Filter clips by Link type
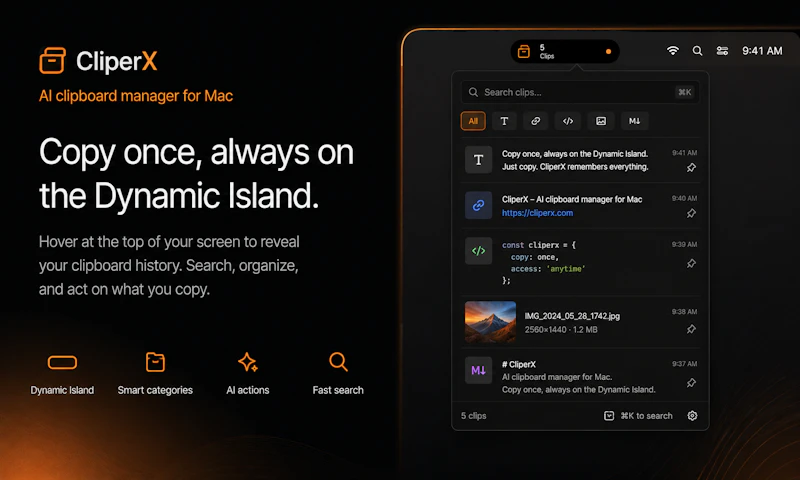This screenshot has width=800, height=480. coord(536,121)
